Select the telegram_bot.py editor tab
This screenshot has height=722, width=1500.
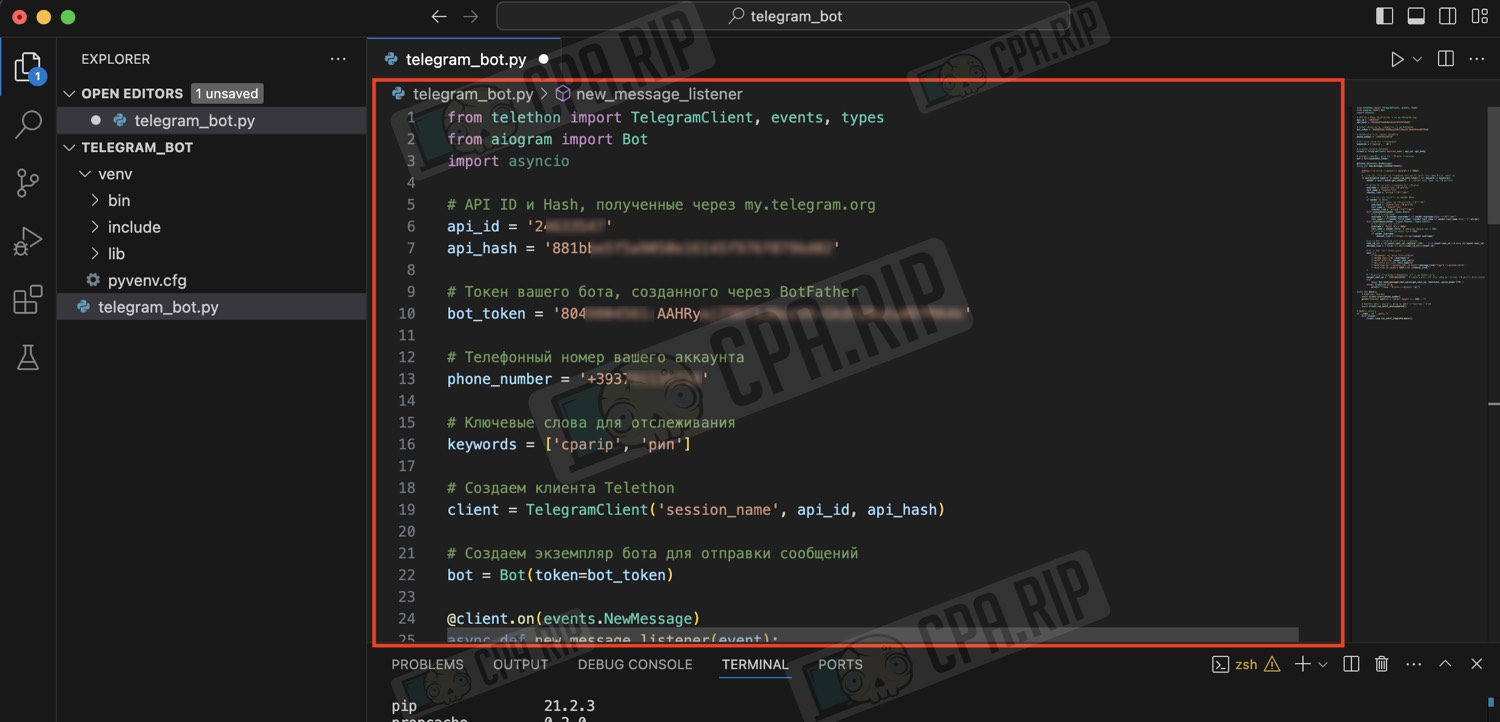tap(465, 59)
